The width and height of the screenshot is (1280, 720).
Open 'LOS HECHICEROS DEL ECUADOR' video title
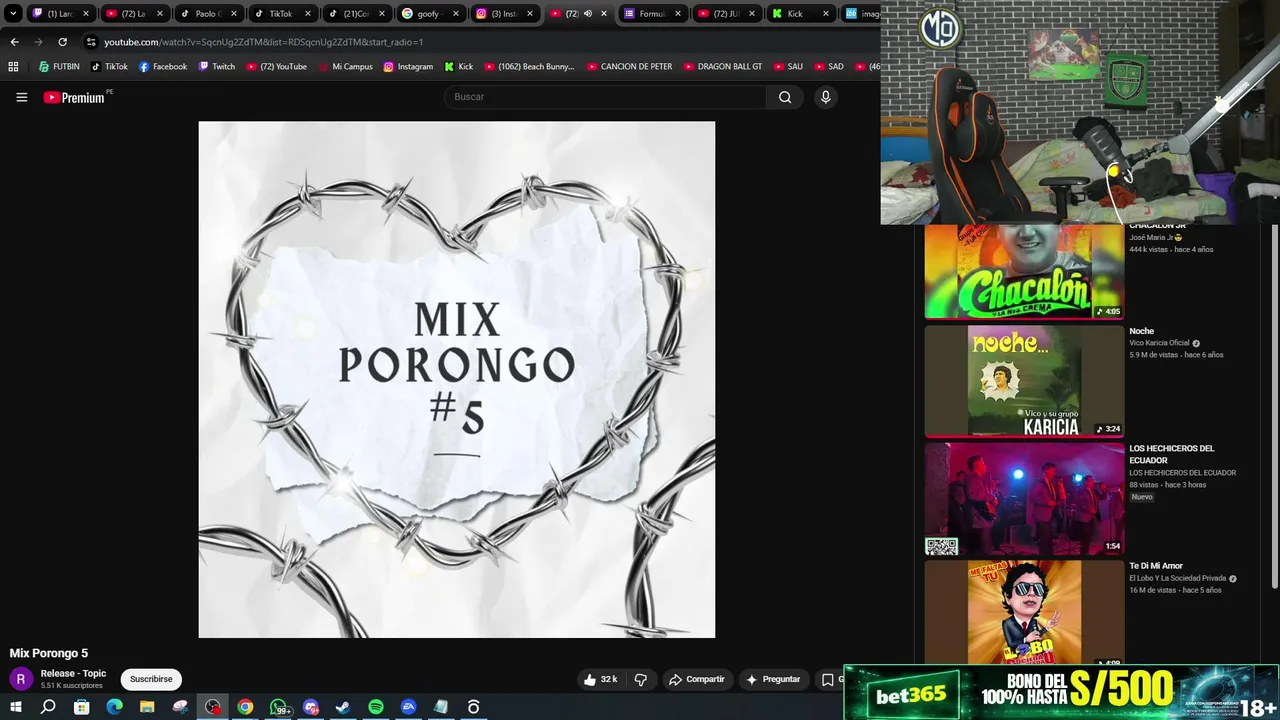[x=1172, y=454]
